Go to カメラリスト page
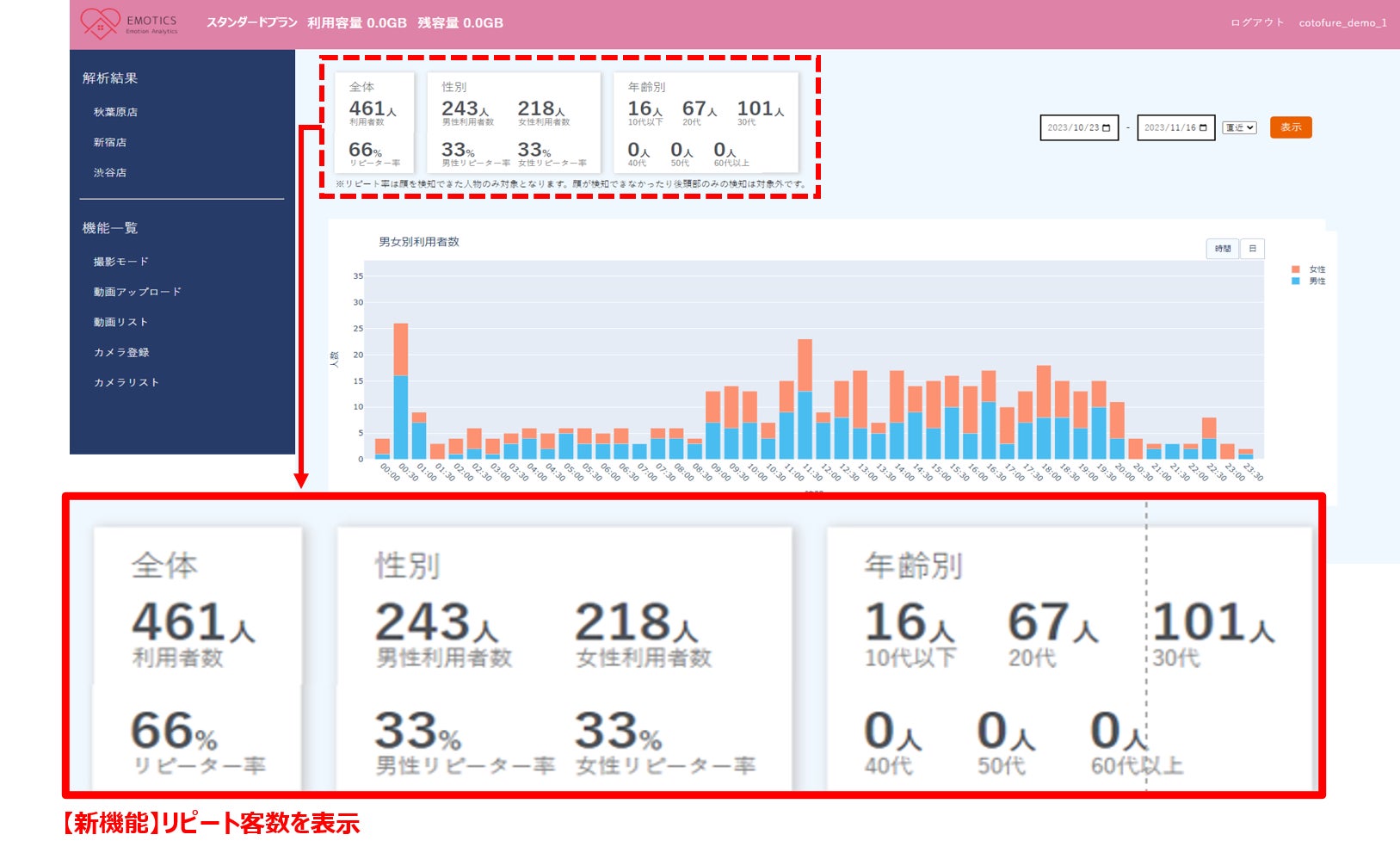 126,382
